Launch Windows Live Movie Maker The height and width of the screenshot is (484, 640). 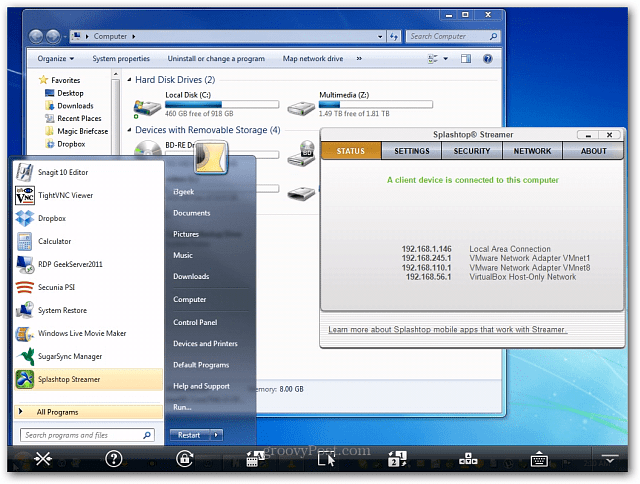[x=89, y=333]
